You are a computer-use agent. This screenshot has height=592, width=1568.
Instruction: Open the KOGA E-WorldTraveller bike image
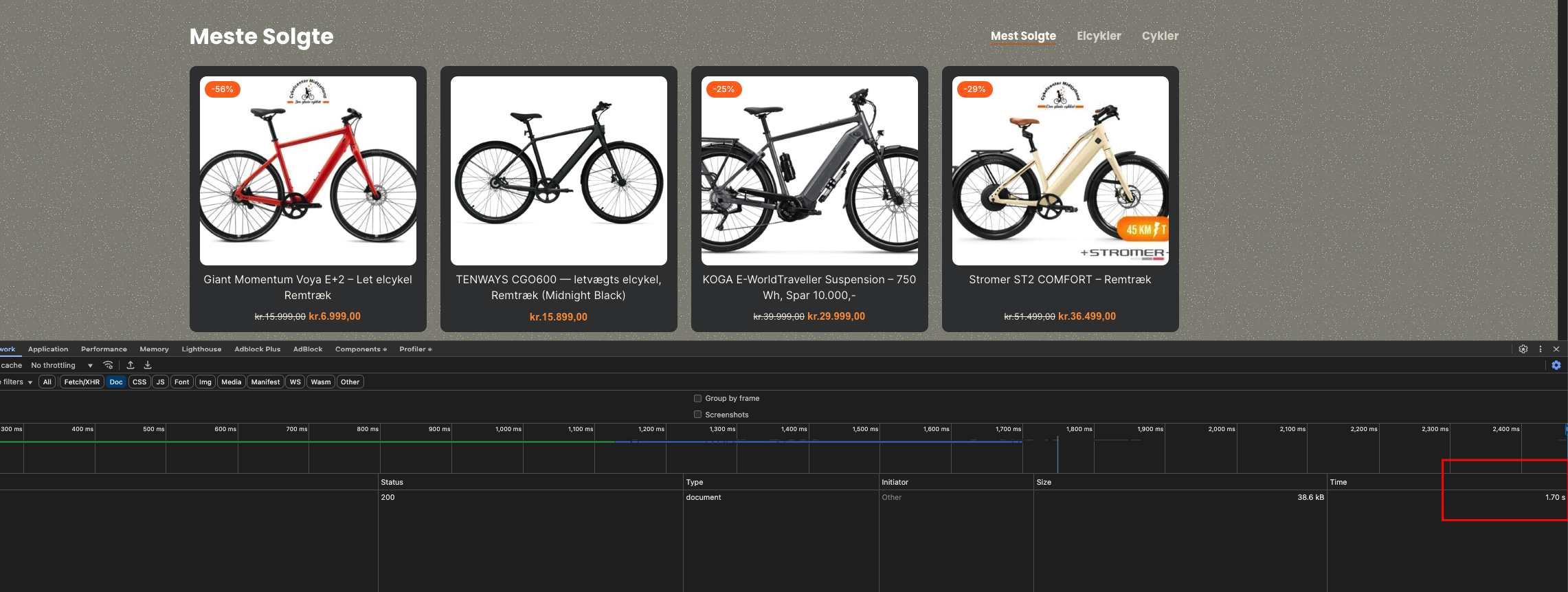pyautogui.click(x=809, y=171)
